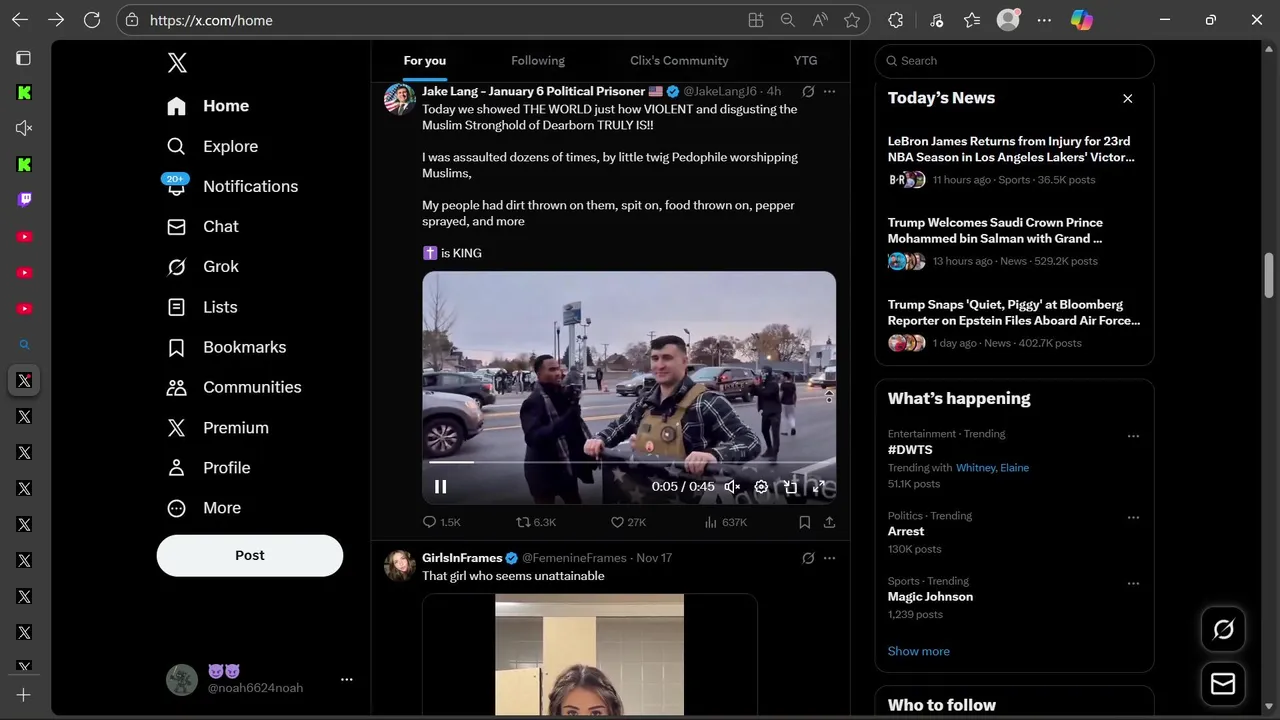Open GirlsInFrames profile avatar
Screen dimensions: 1280x720
pyautogui.click(x=400, y=566)
